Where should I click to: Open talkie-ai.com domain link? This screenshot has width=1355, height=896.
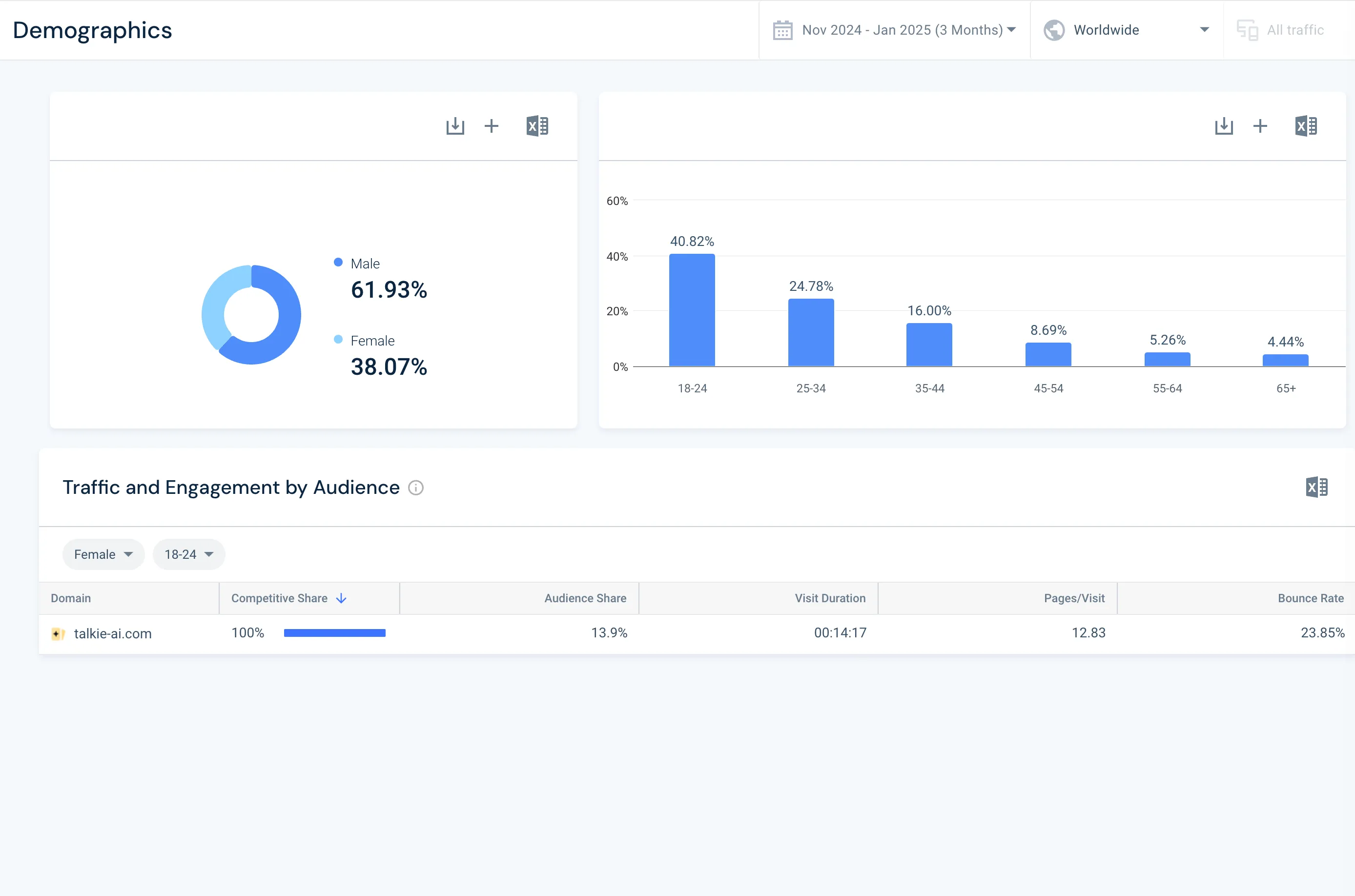[x=113, y=634]
